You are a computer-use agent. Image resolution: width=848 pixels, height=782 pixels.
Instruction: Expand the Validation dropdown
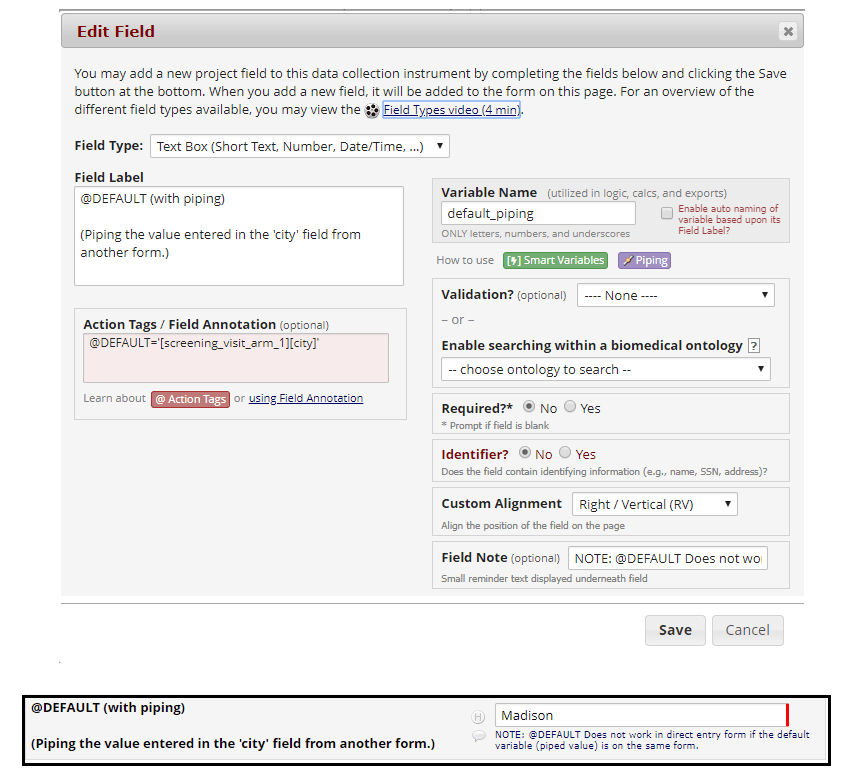point(676,295)
